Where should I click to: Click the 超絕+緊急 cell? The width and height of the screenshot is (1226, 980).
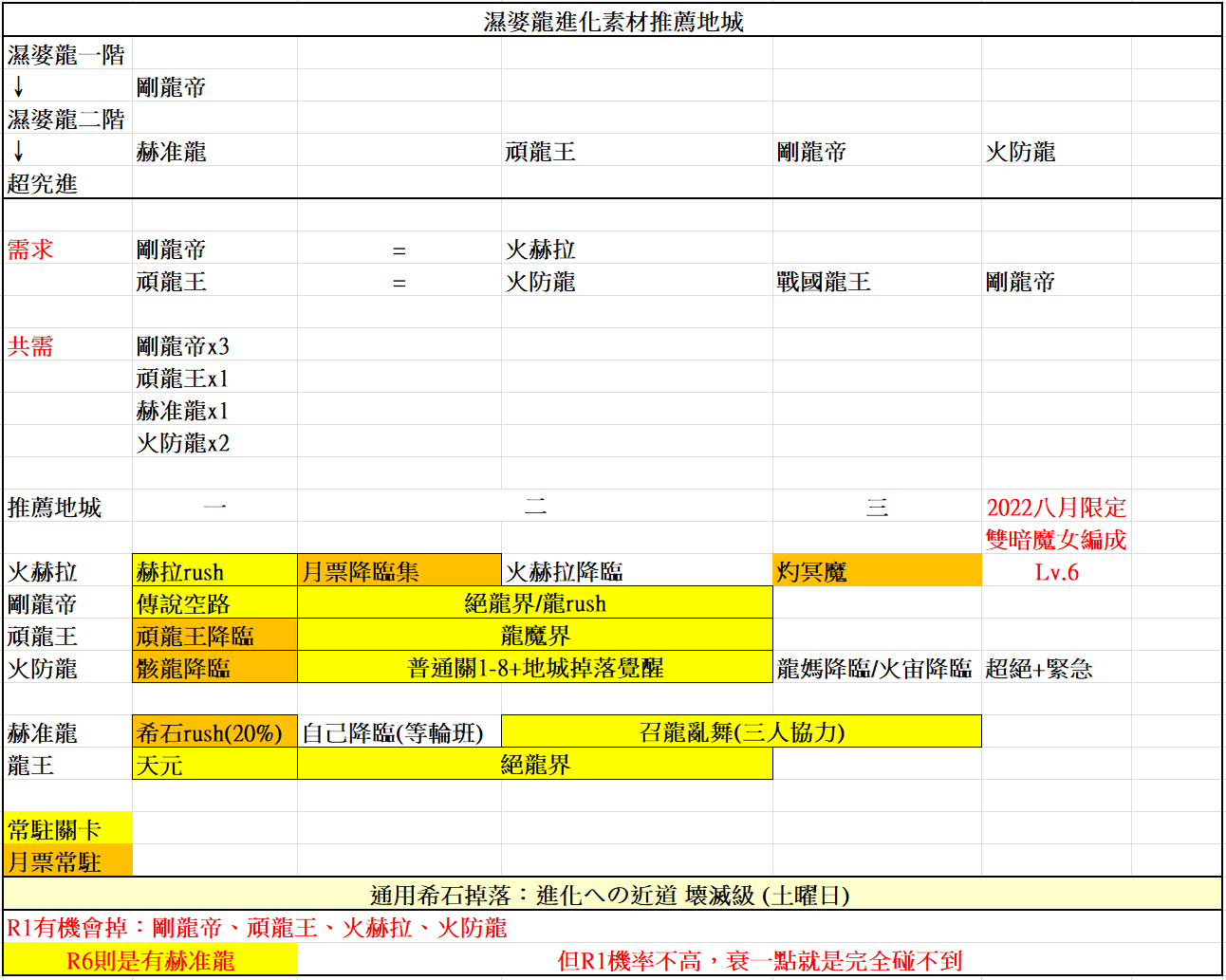tap(1056, 668)
